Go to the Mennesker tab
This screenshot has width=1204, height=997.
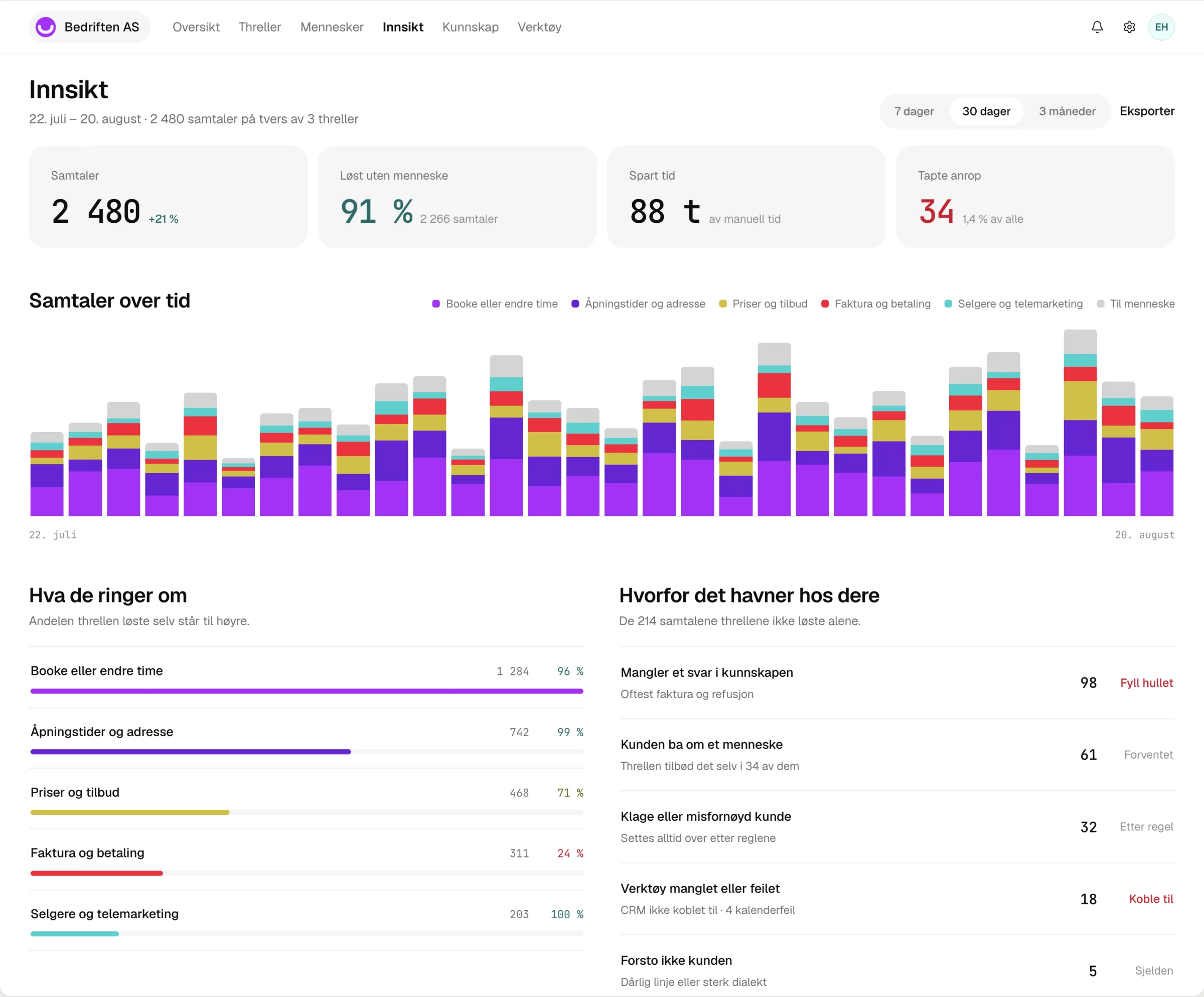(x=332, y=27)
